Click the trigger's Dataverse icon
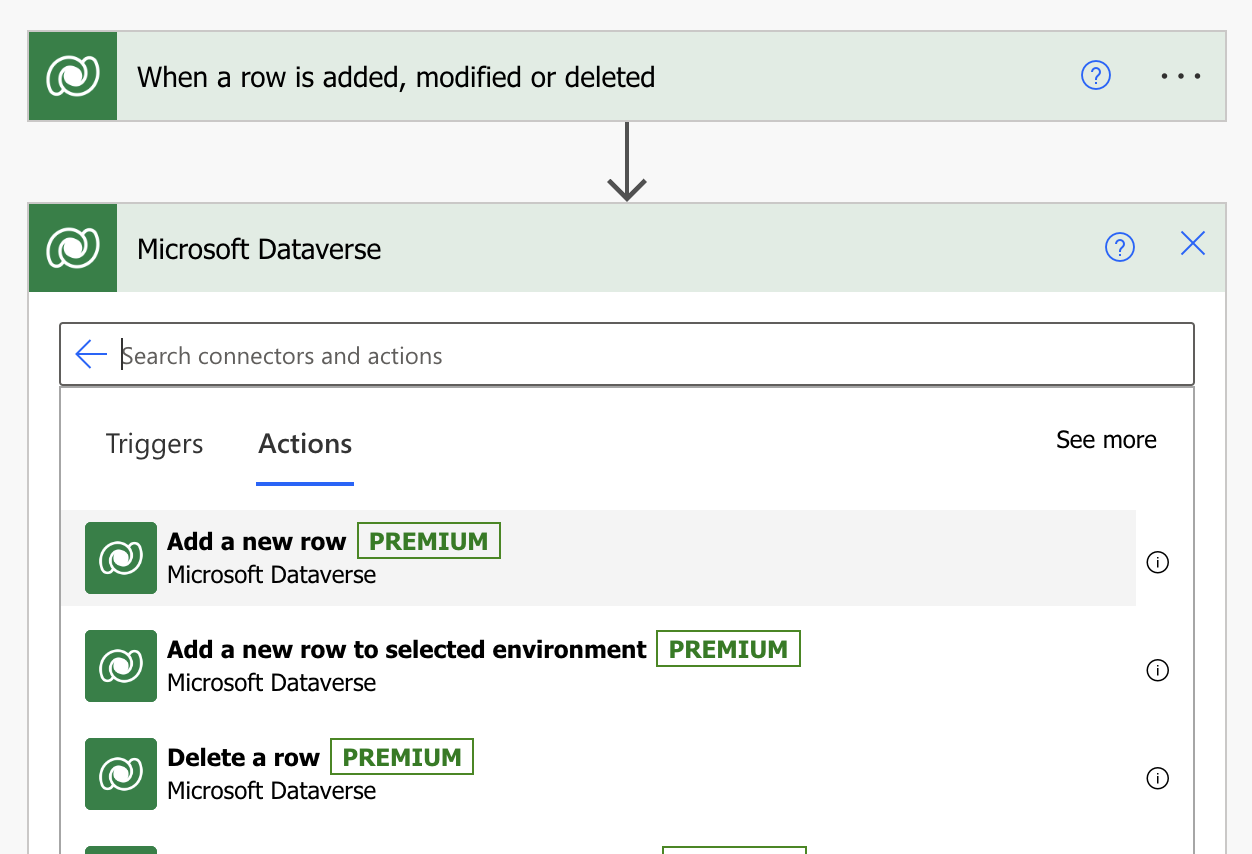This screenshot has height=854, width=1252. (73, 77)
